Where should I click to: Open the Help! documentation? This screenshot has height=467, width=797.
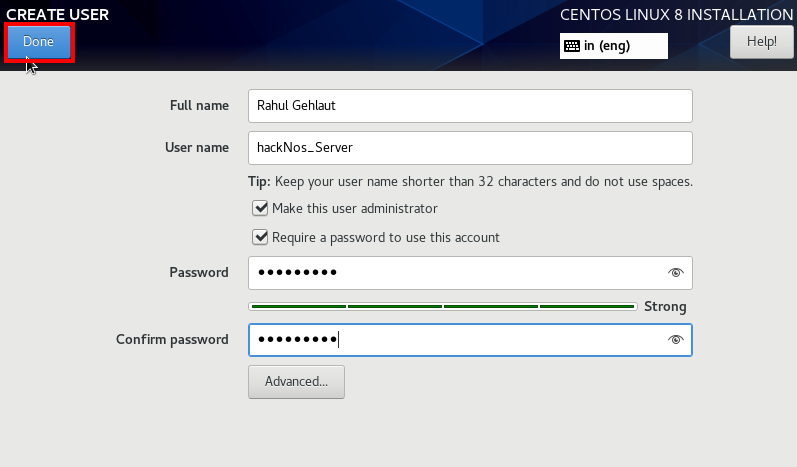pyautogui.click(x=761, y=42)
